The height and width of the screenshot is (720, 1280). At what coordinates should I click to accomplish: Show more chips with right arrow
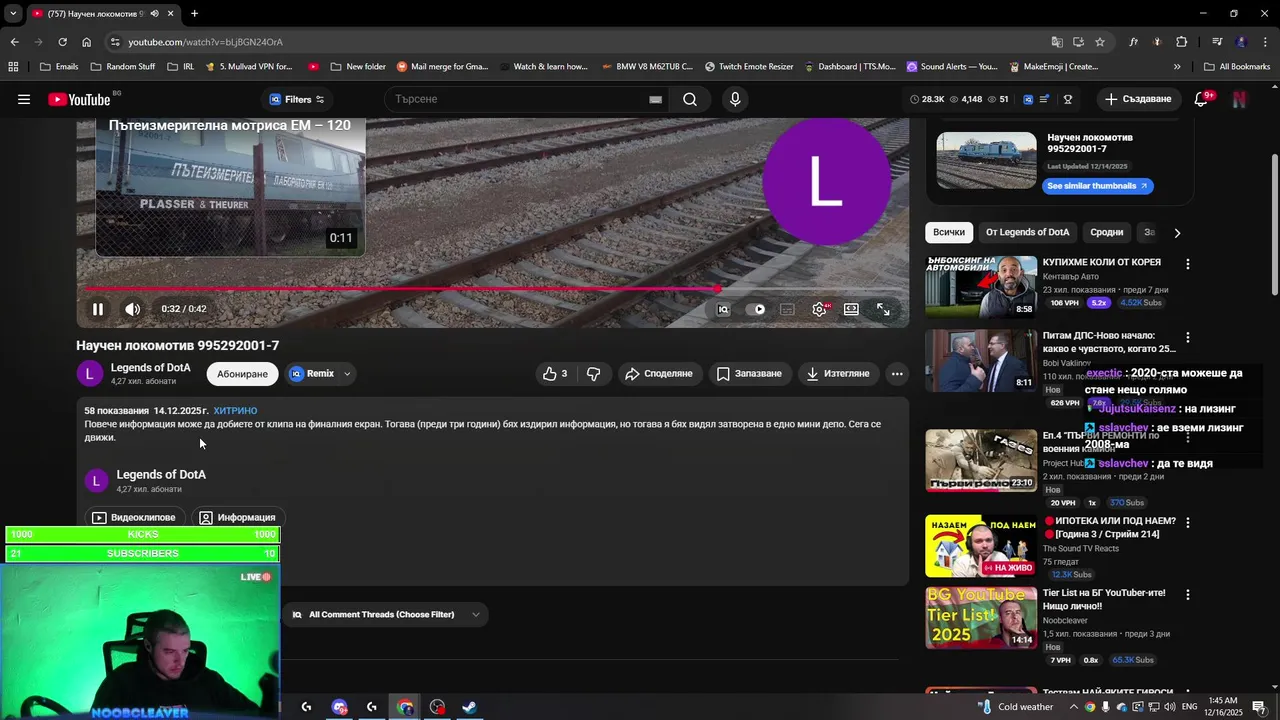1177,233
